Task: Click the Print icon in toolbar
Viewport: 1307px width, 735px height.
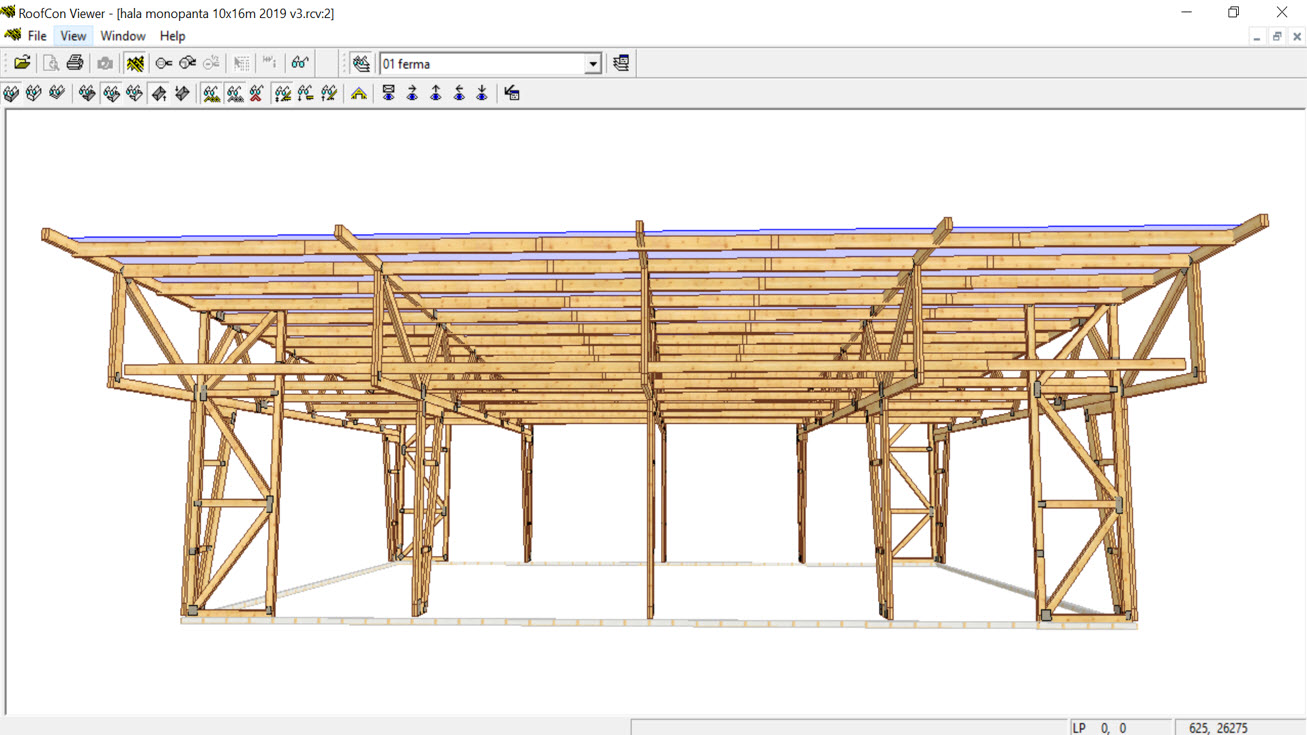Action: click(x=75, y=63)
